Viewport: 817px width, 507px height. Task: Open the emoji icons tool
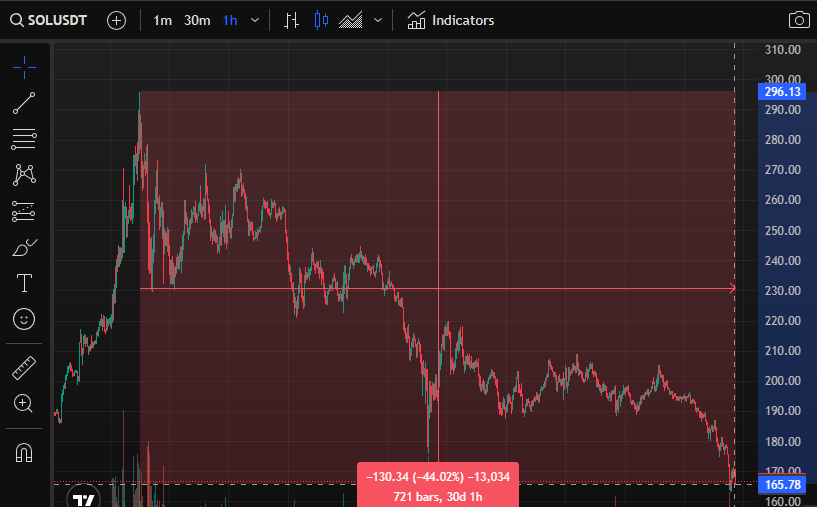[24, 319]
